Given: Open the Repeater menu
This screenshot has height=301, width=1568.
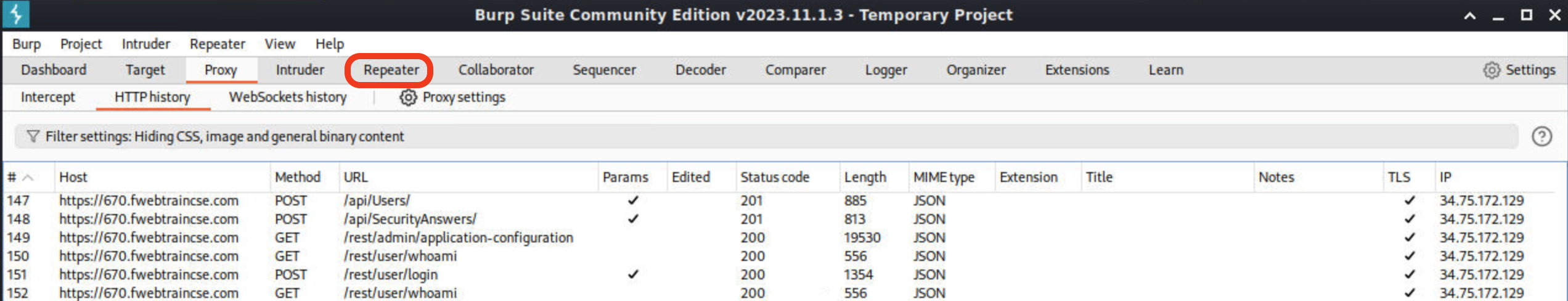Looking at the screenshot, I should tap(217, 44).
